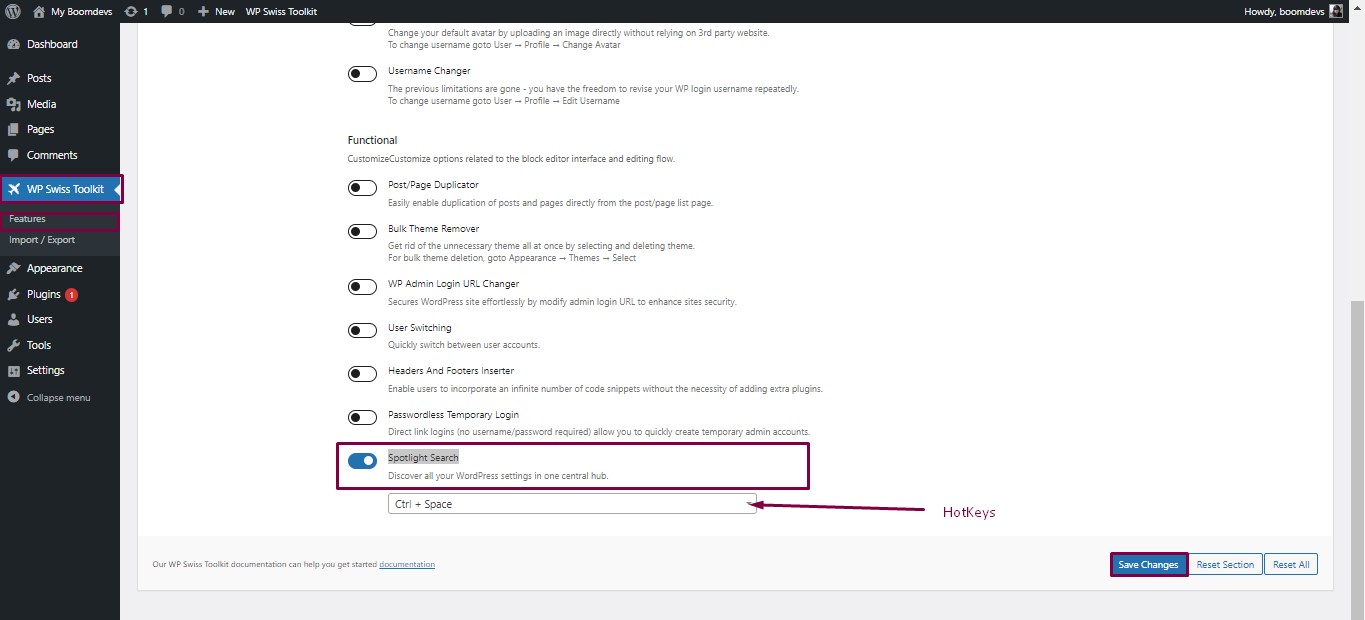Viewport: 1365px width, 620px height.
Task: Open the Dashboard icon in sidebar
Action: pyautogui.click(x=13, y=44)
